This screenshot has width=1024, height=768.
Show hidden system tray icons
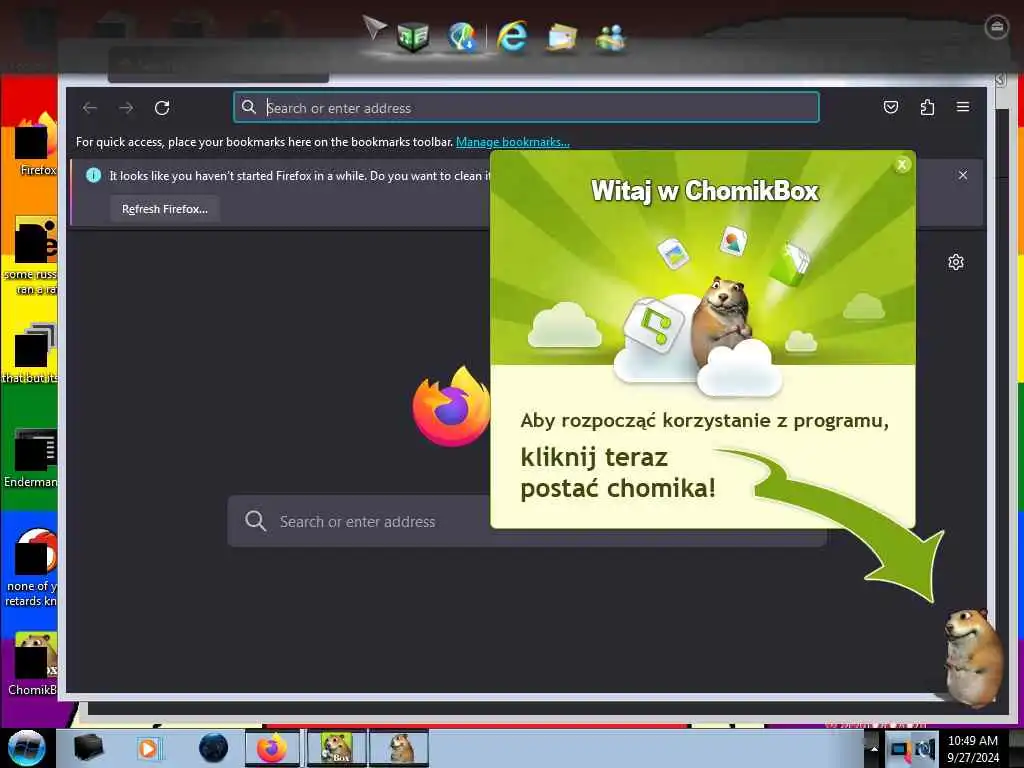[874, 749]
